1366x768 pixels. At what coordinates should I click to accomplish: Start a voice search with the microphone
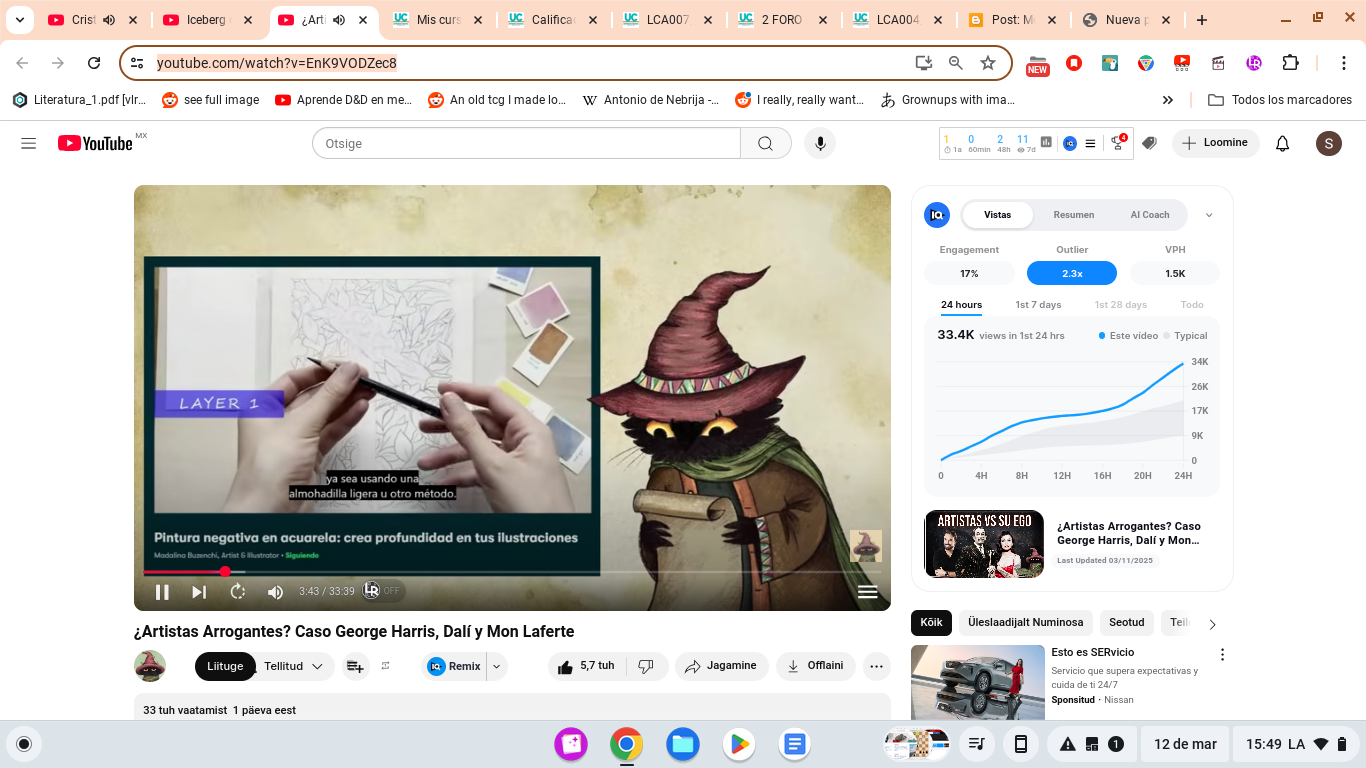pos(820,144)
